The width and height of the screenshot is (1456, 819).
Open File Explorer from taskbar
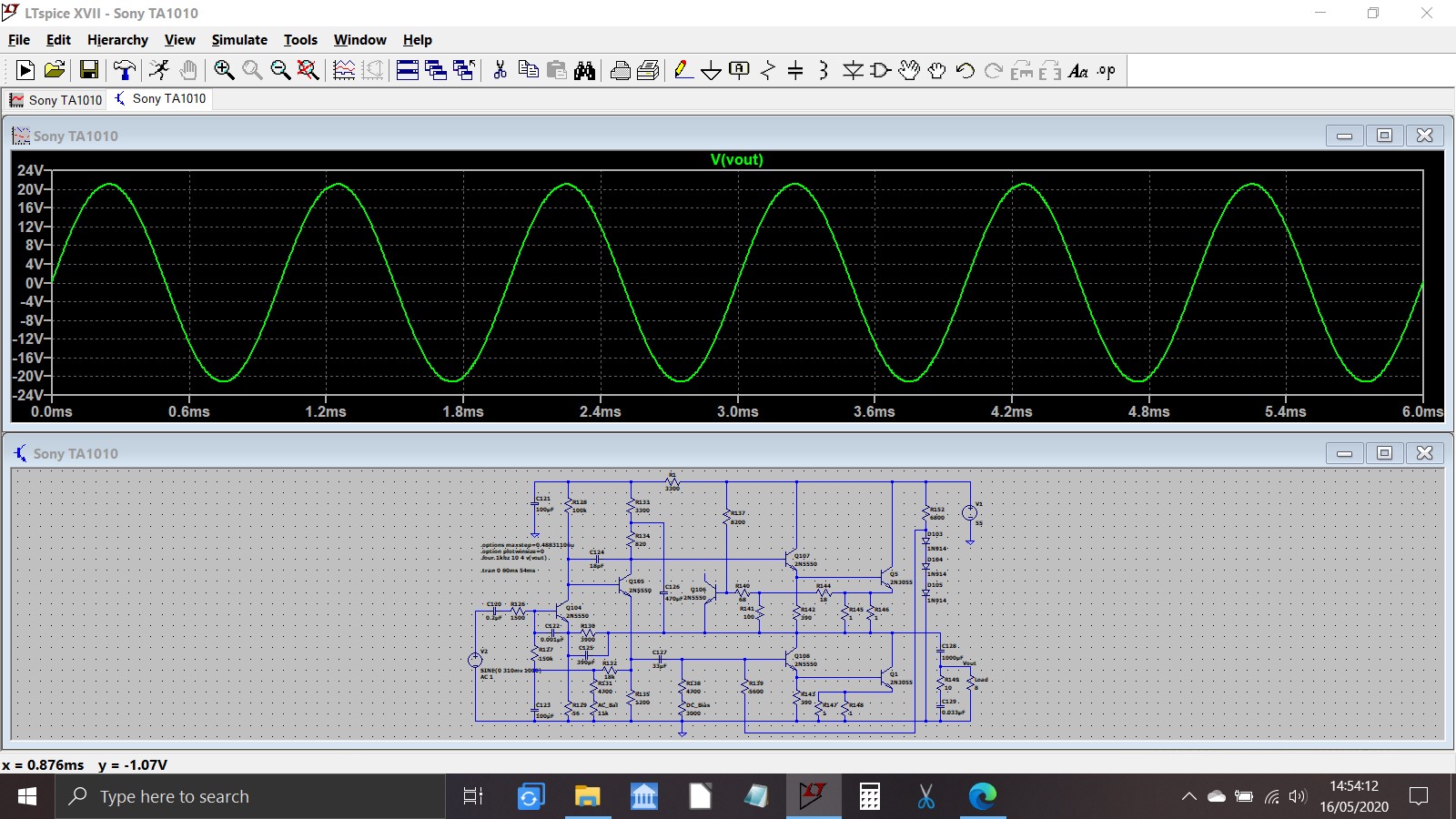coord(587,797)
